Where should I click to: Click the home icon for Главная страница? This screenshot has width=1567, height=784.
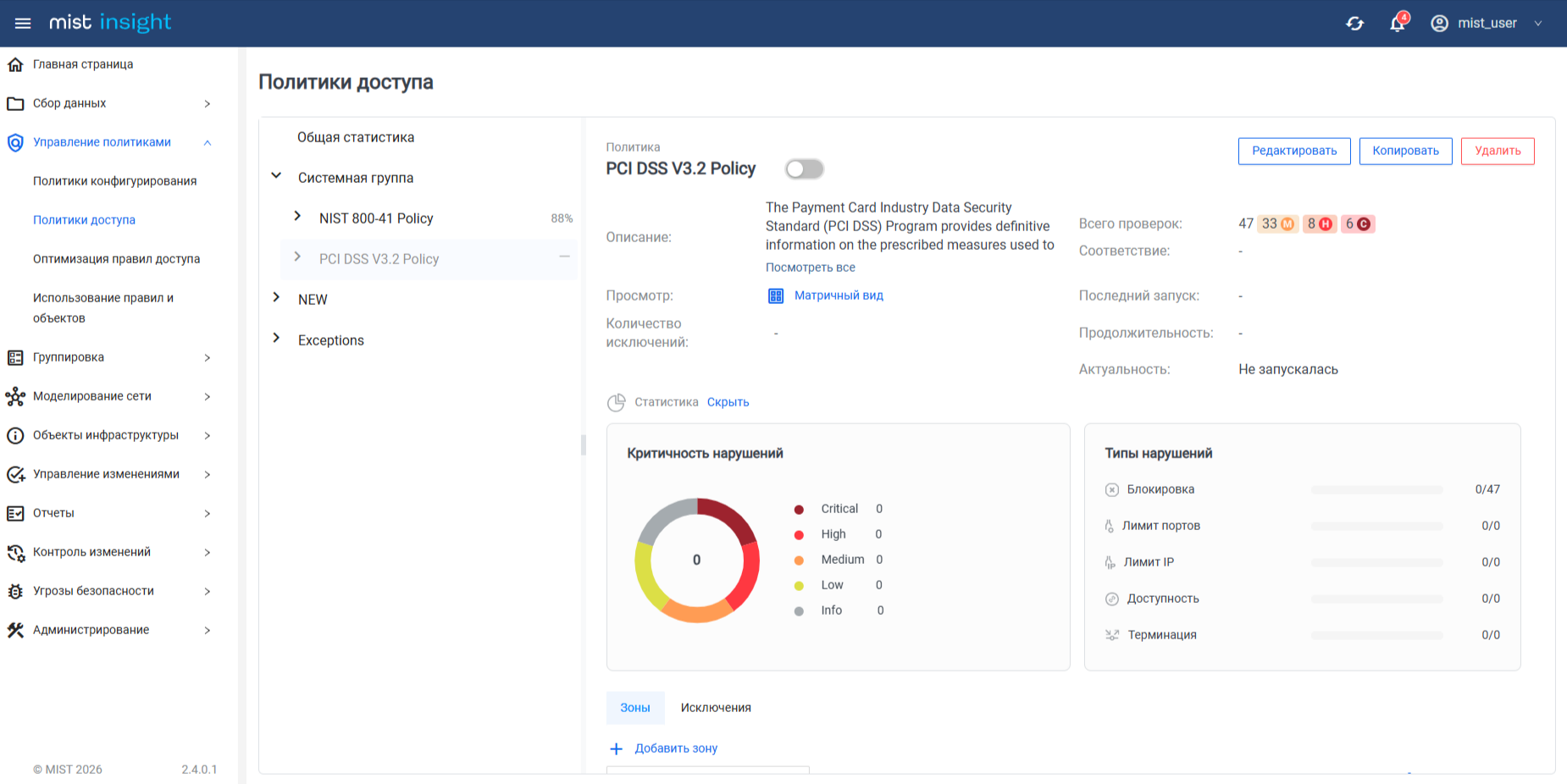15,64
